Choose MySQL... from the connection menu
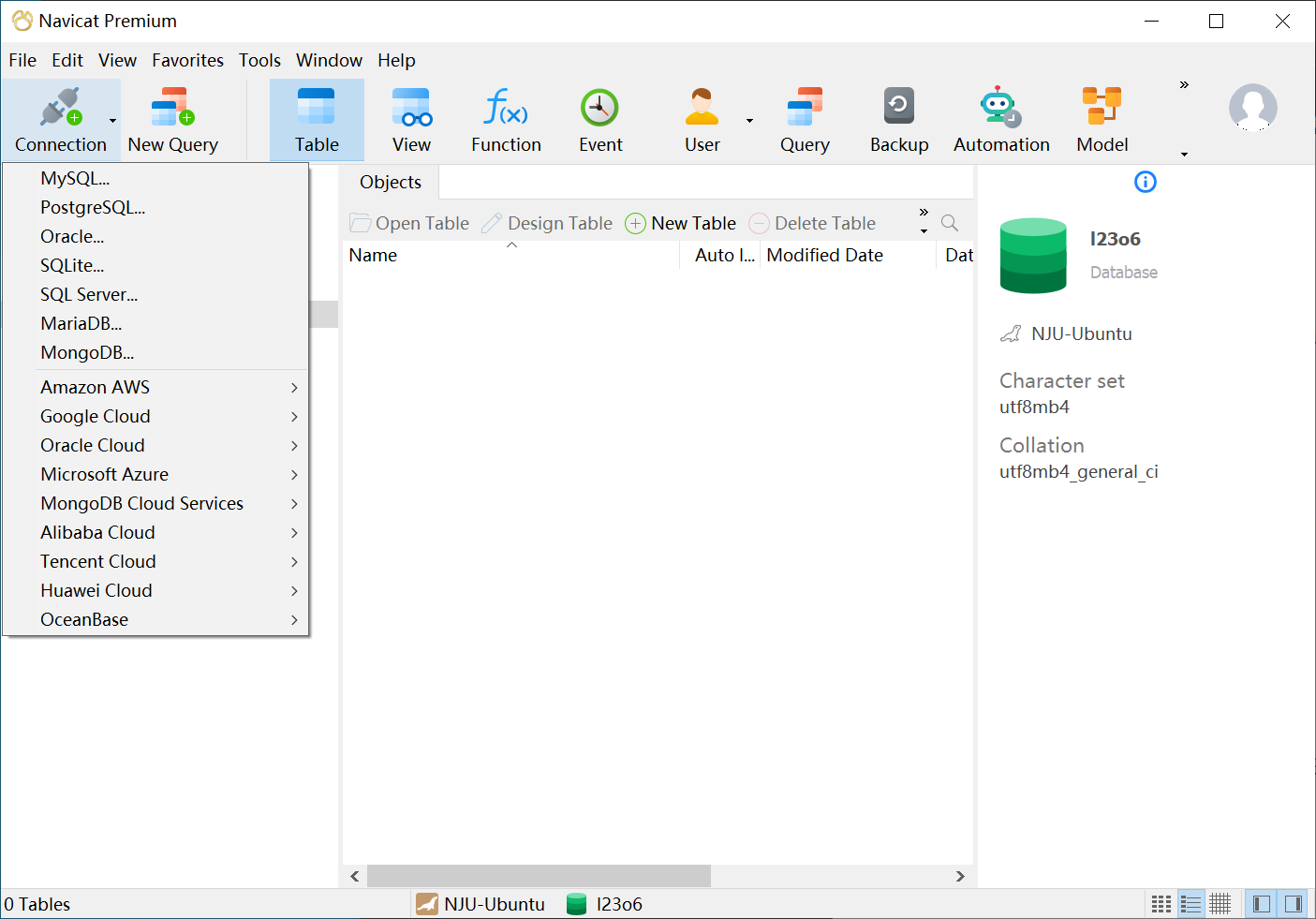Viewport: 1316px width, 919px height. click(75, 179)
